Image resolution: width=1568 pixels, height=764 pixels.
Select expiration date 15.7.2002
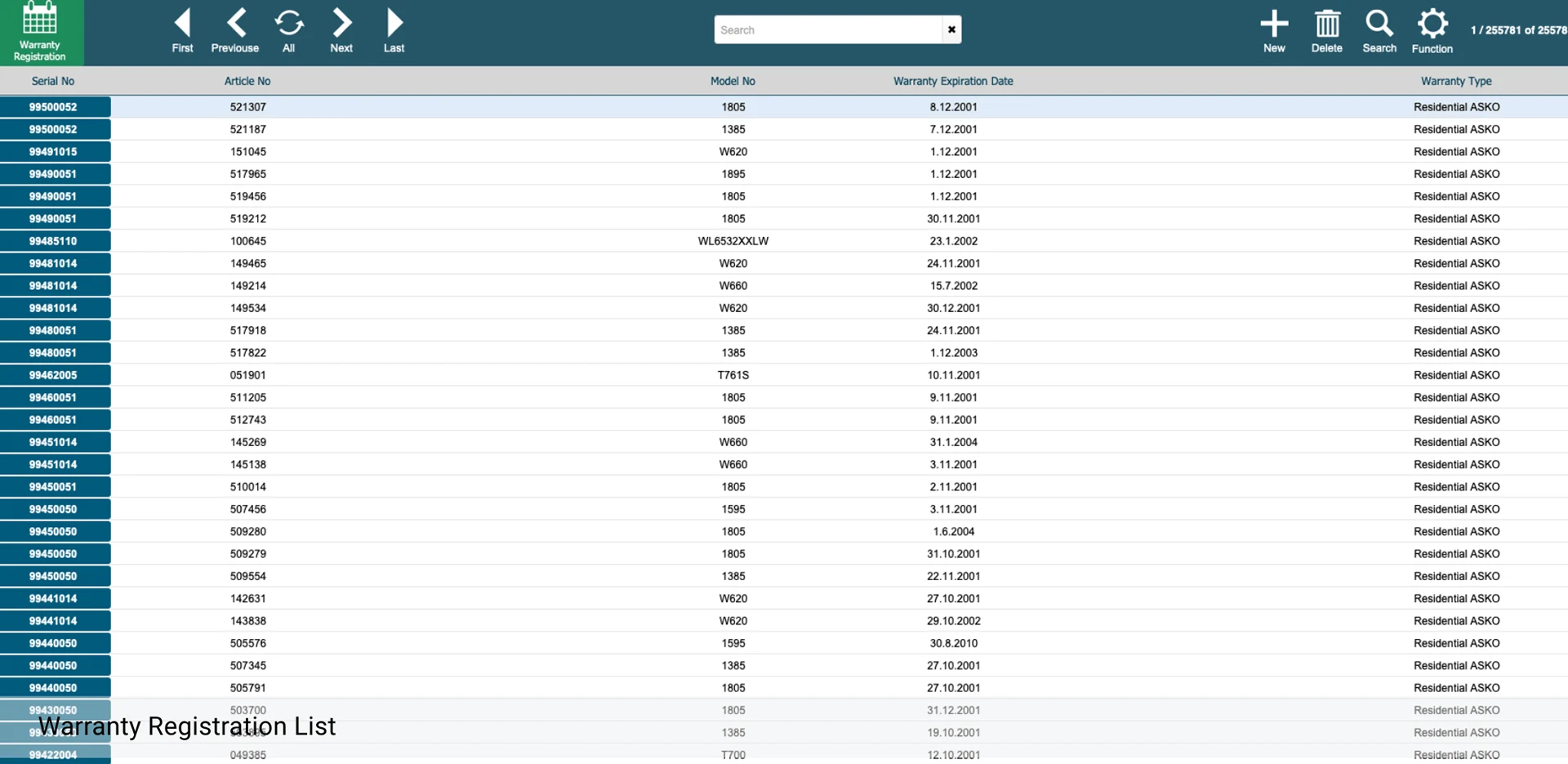point(954,286)
